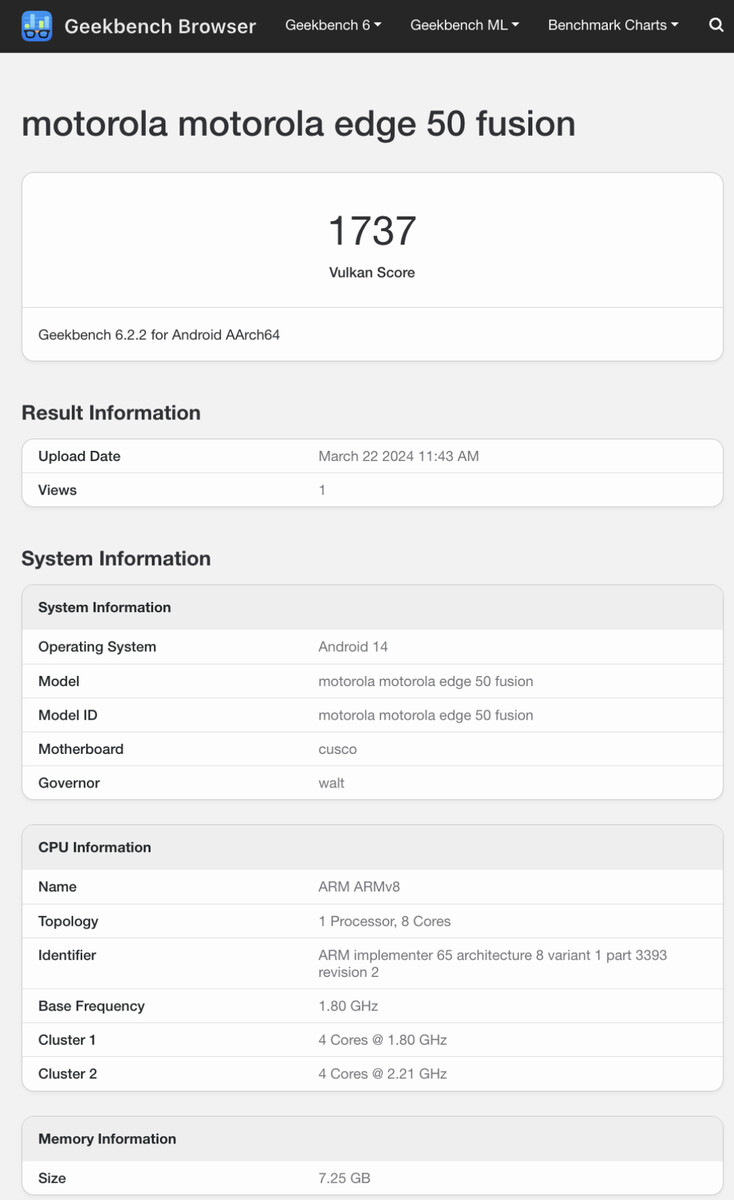Go to Geekbench Browser home link

(x=160, y=26)
